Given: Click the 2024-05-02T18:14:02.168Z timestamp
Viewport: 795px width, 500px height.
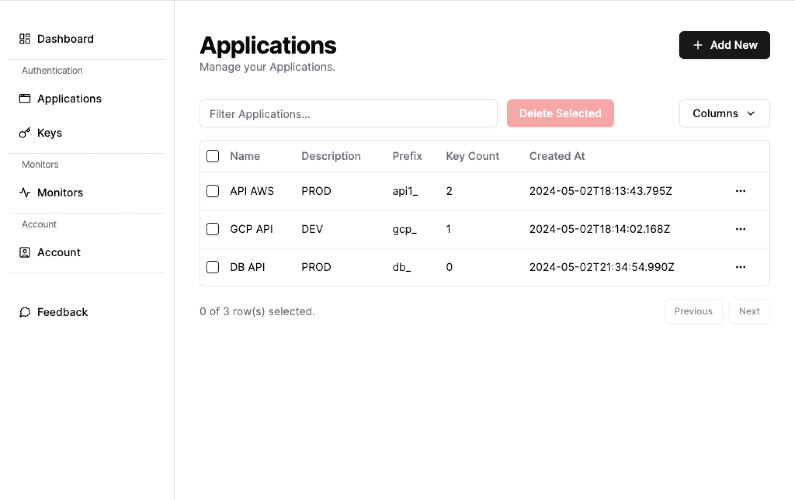Looking at the screenshot, I should pyautogui.click(x=600, y=229).
